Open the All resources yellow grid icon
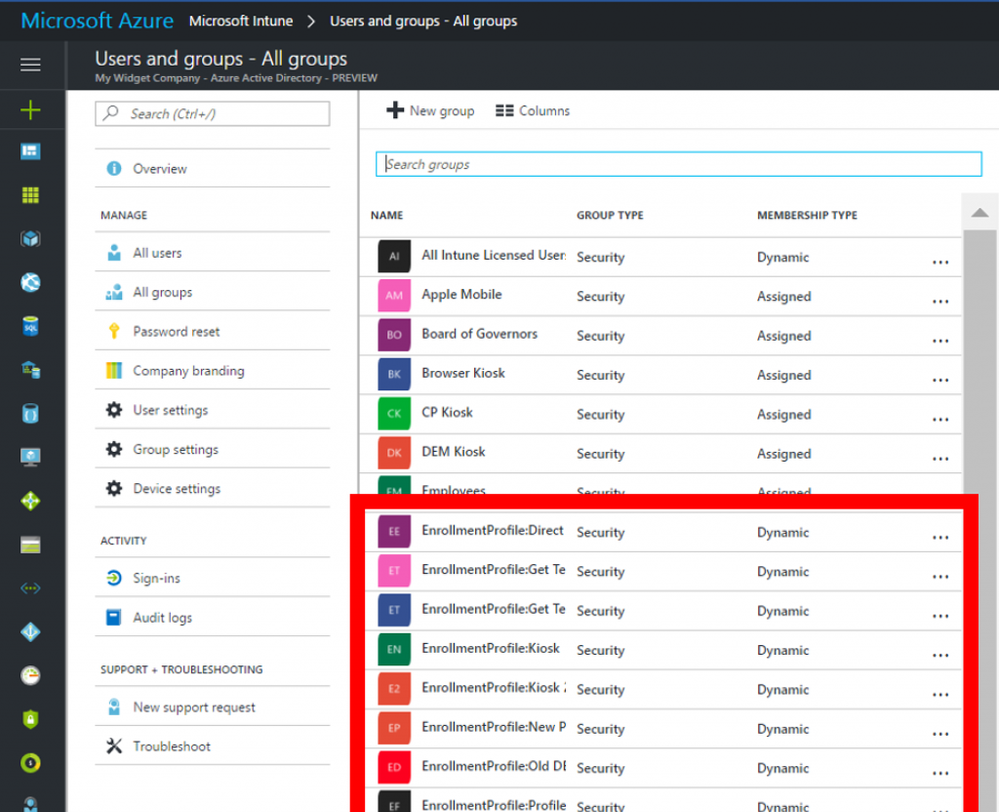The height and width of the screenshot is (812, 999). pyautogui.click(x=30, y=194)
